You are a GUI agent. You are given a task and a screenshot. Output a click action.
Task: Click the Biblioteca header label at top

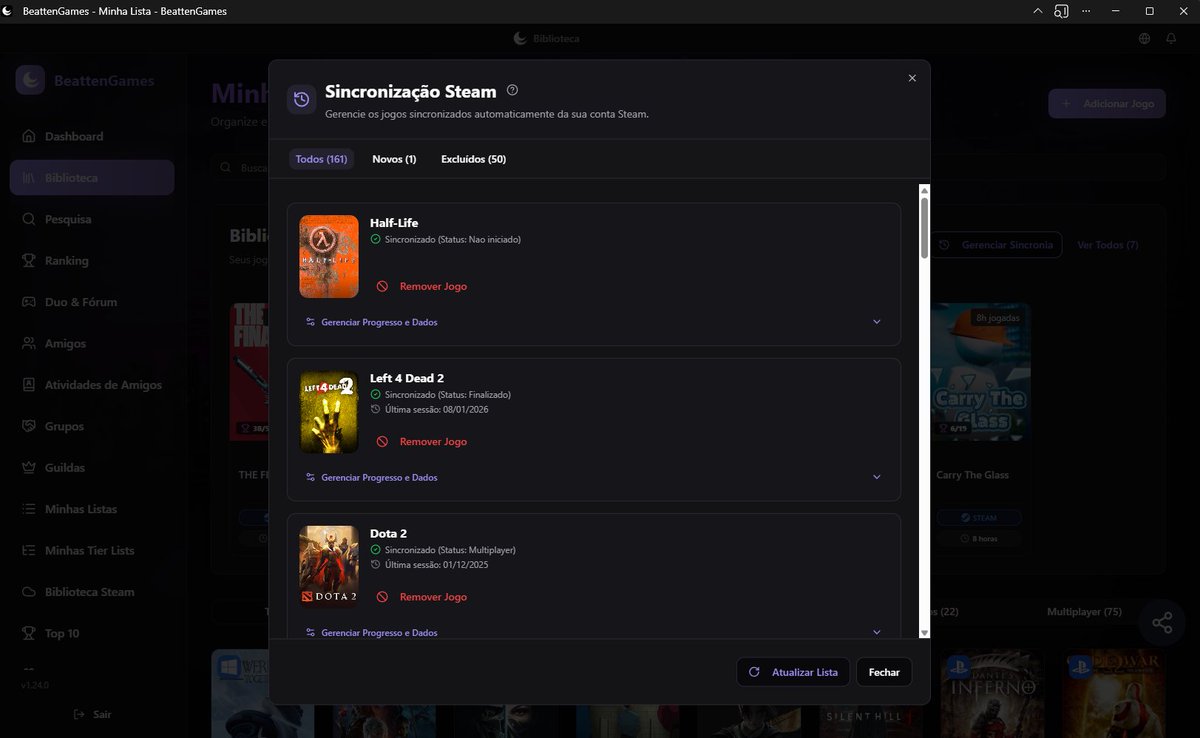tap(547, 38)
